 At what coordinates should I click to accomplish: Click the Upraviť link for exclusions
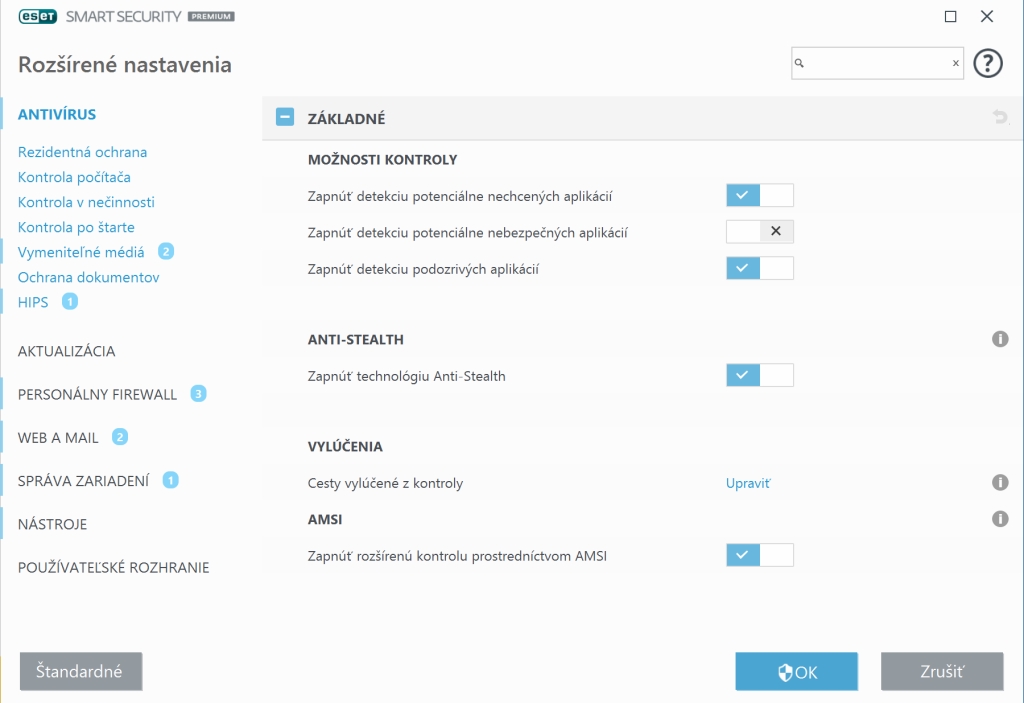[748, 483]
